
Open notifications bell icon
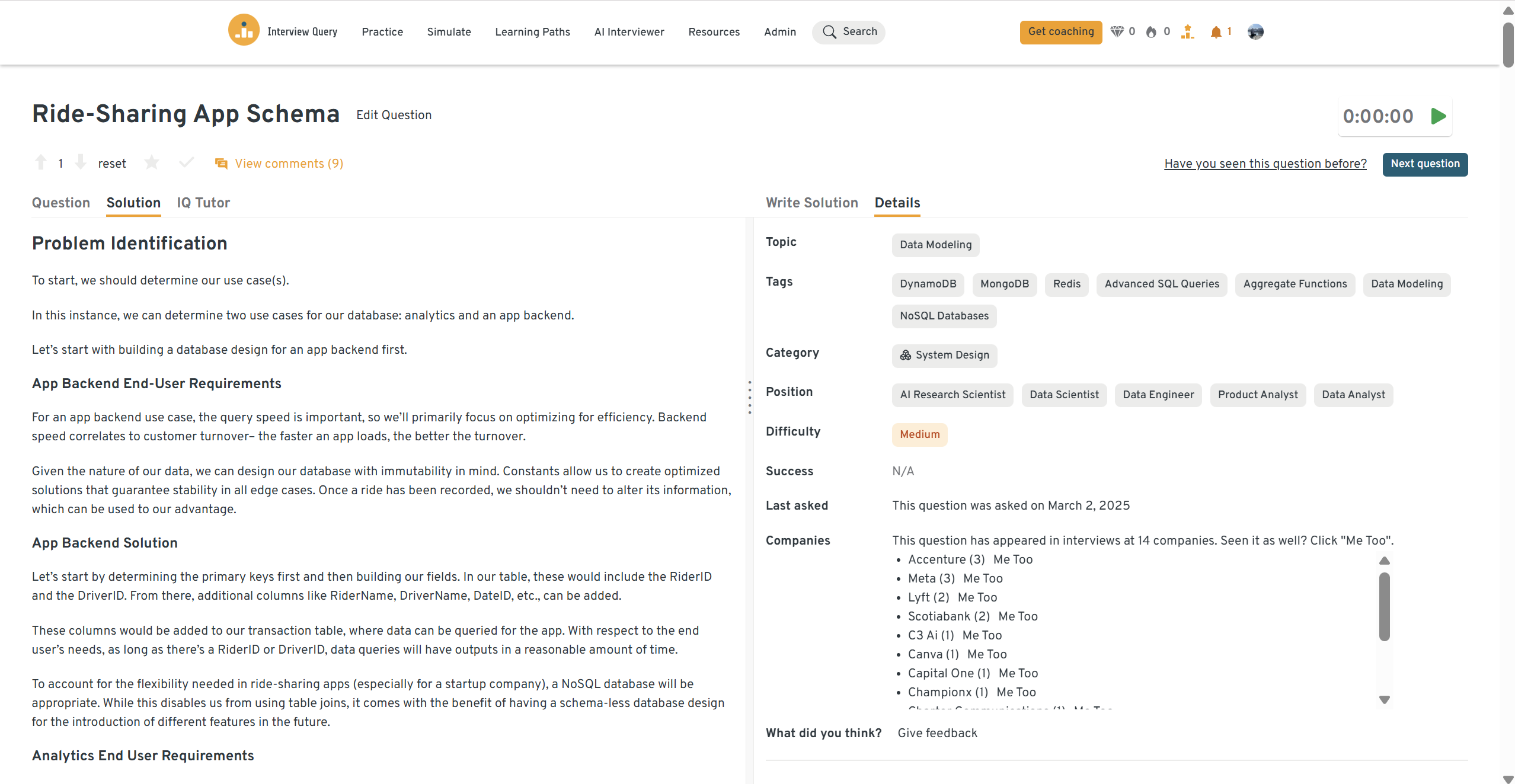(x=1216, y=32)
